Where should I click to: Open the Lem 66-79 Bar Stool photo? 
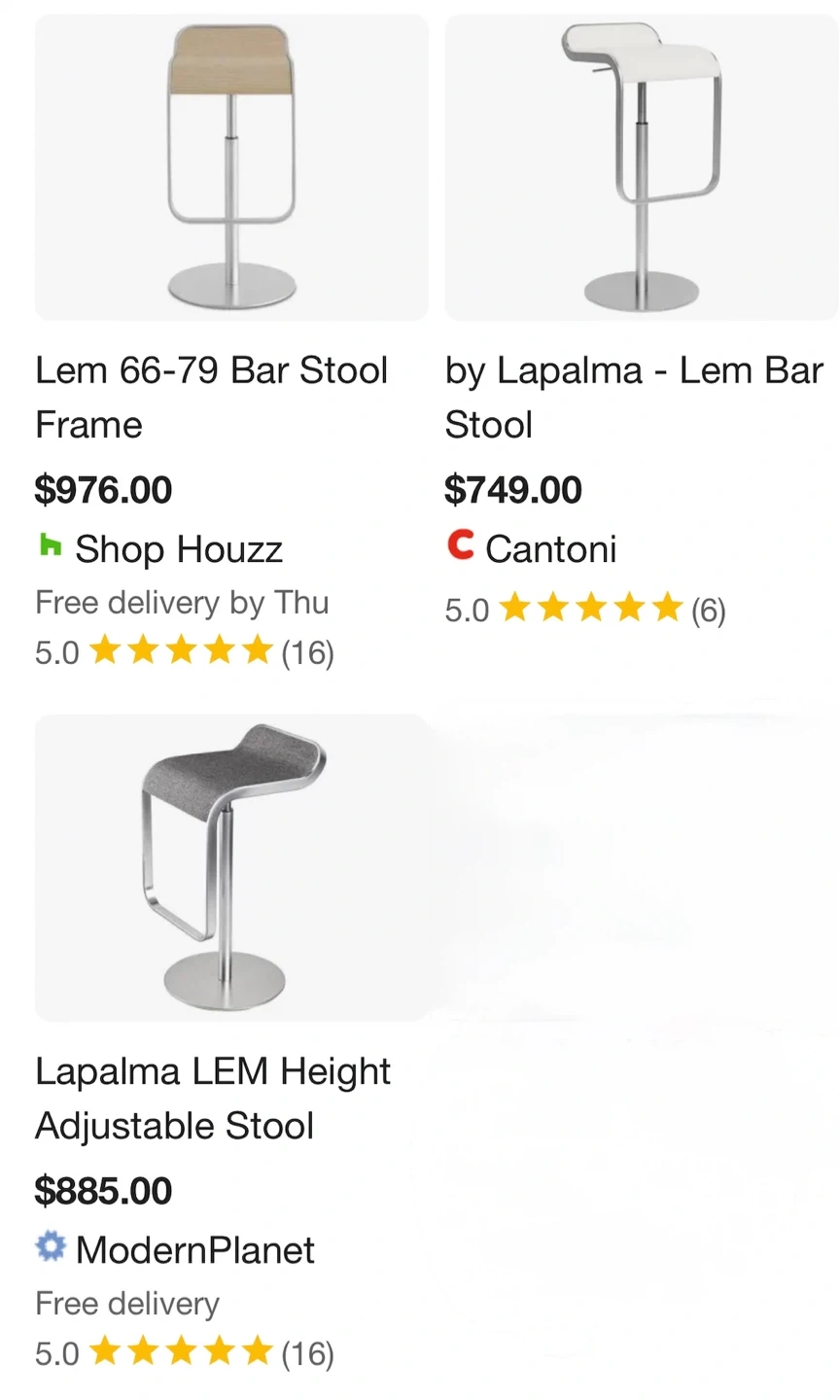coord(231,167)
